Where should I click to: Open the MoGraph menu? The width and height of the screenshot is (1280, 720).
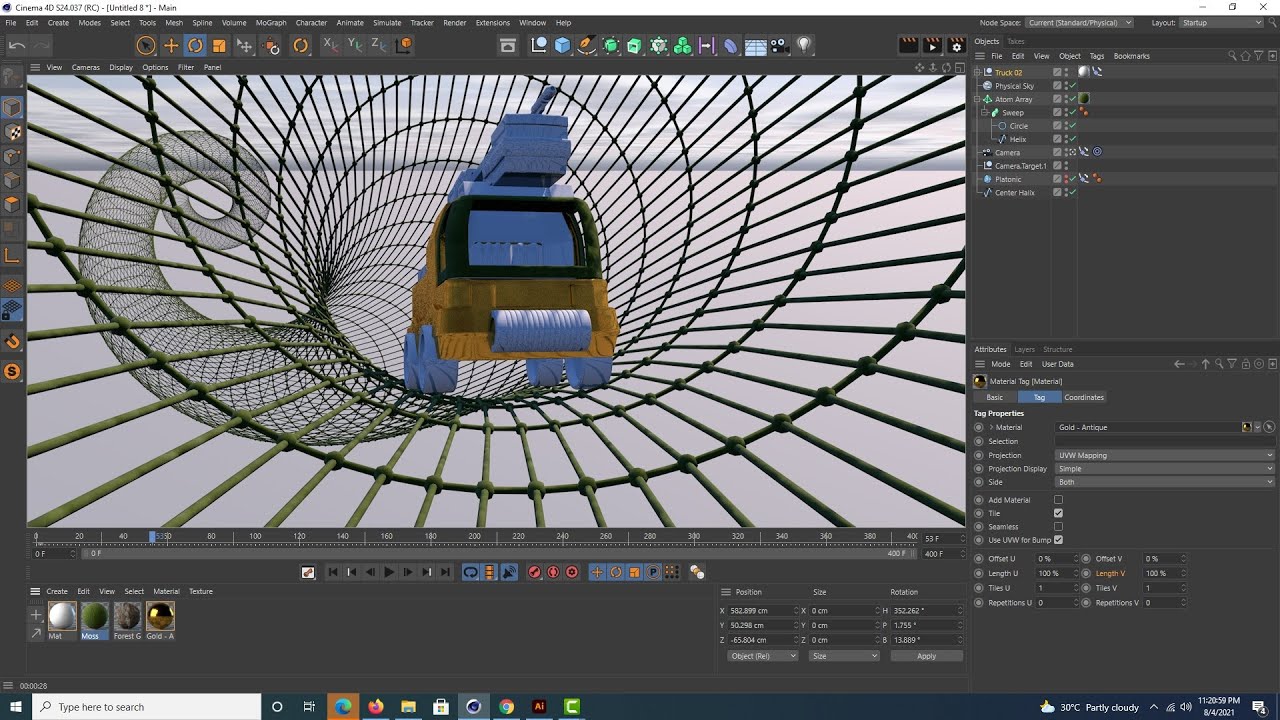click(x=270, y=22)
